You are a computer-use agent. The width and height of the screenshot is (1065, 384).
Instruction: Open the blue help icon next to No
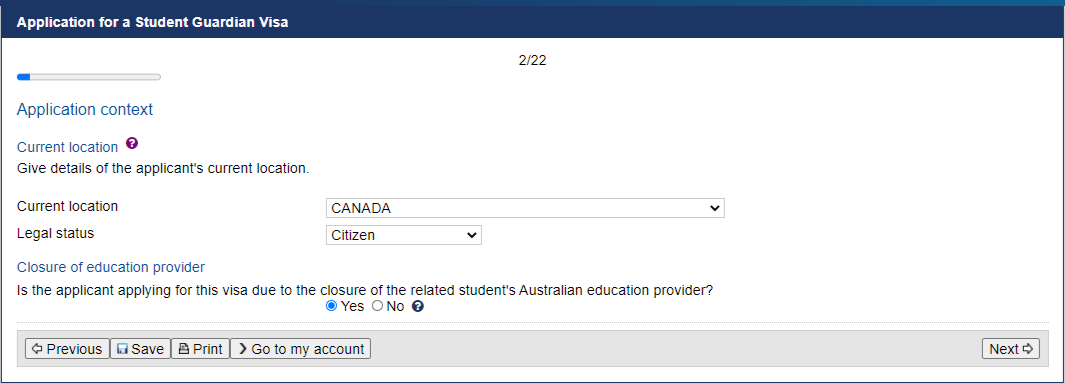coord(418,307)
